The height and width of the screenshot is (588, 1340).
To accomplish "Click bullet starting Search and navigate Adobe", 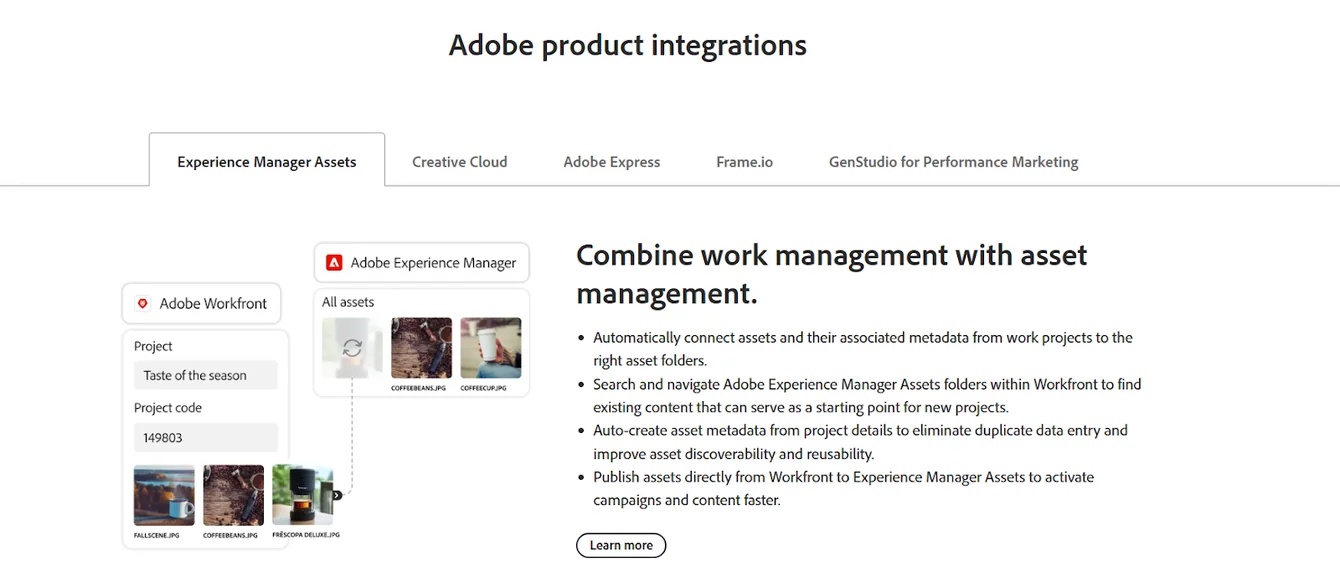I will tap(867, 395).
